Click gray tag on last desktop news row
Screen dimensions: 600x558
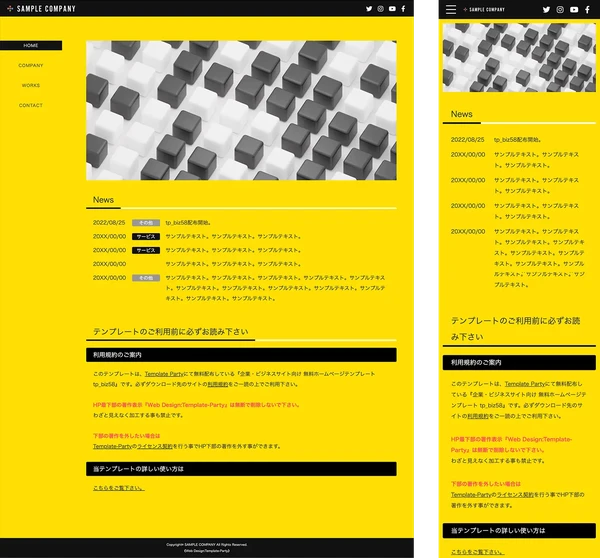(146, 278)
